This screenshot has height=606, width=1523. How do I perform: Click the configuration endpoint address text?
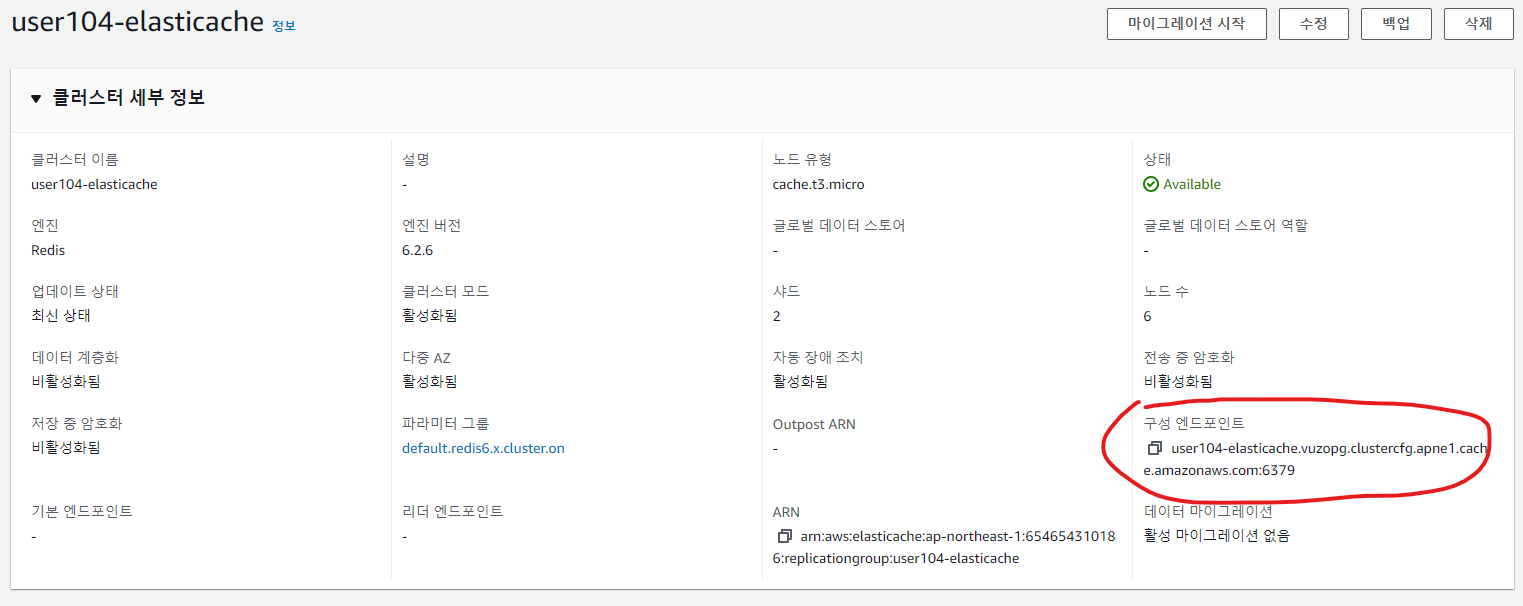[x=1316, y=459]
